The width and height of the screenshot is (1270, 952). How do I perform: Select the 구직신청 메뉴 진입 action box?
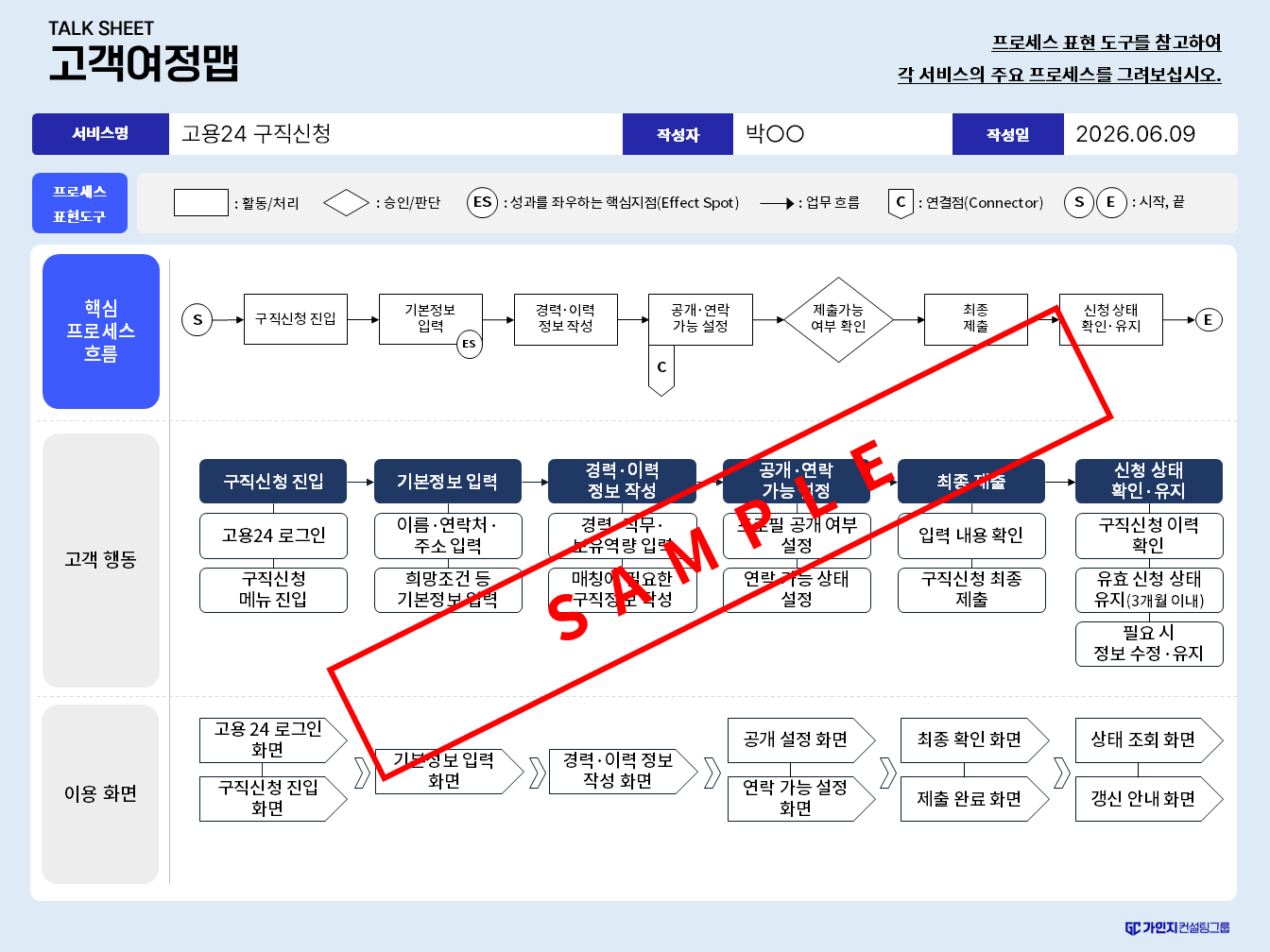pyautogui.click(x=273, y=589)
